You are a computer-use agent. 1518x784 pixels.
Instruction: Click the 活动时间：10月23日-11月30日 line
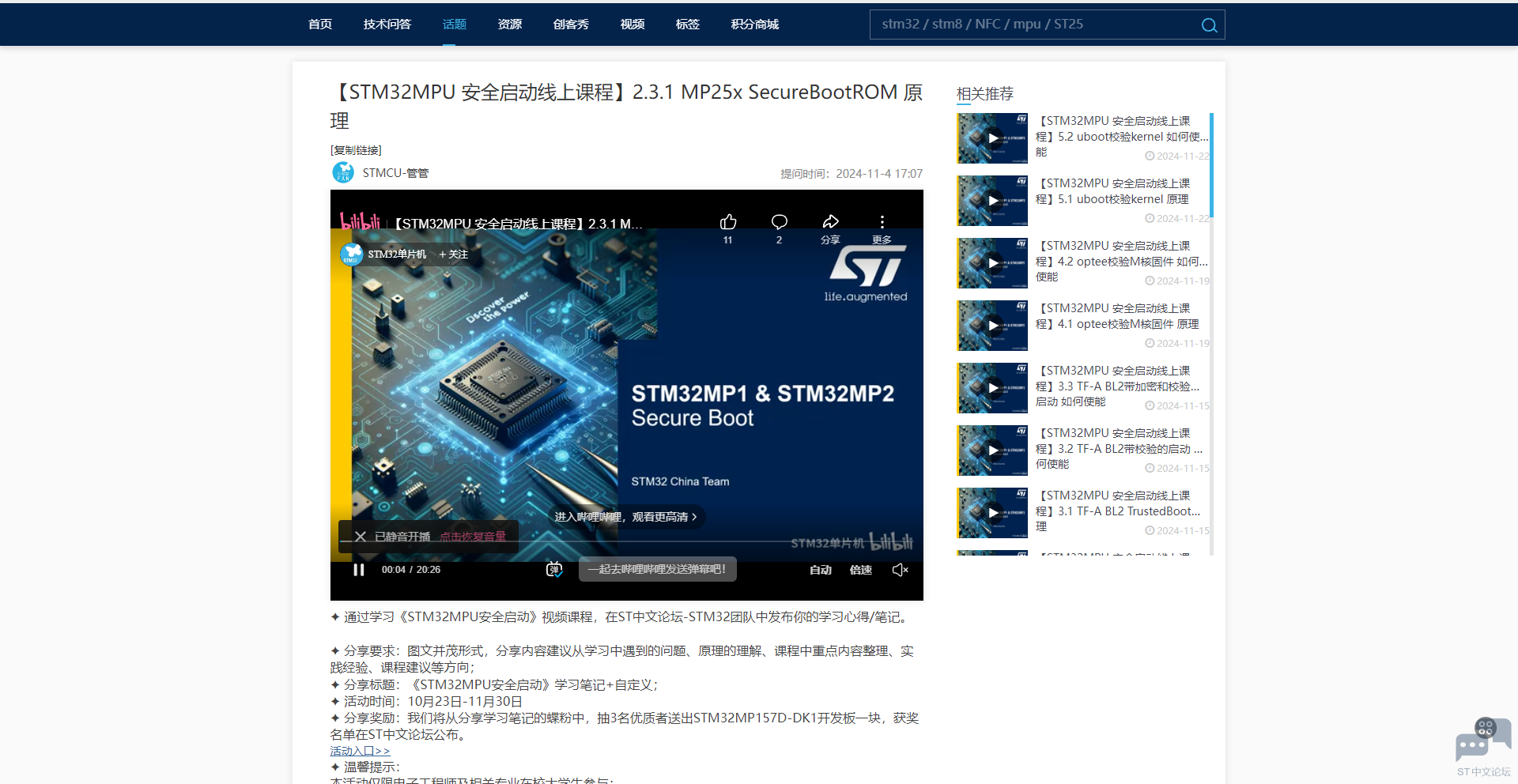[x=427, y=702]
